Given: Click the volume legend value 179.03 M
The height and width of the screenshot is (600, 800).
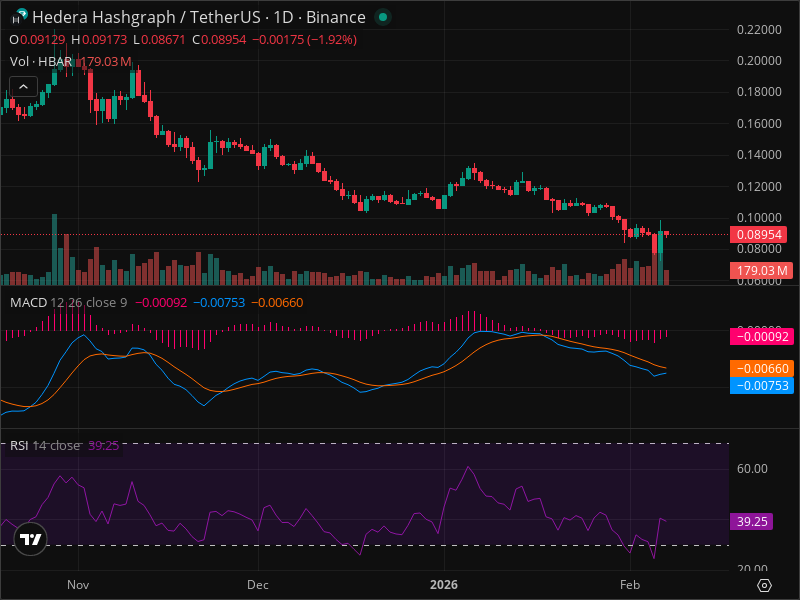Looking at the screenshot, I should coord(106,62).
